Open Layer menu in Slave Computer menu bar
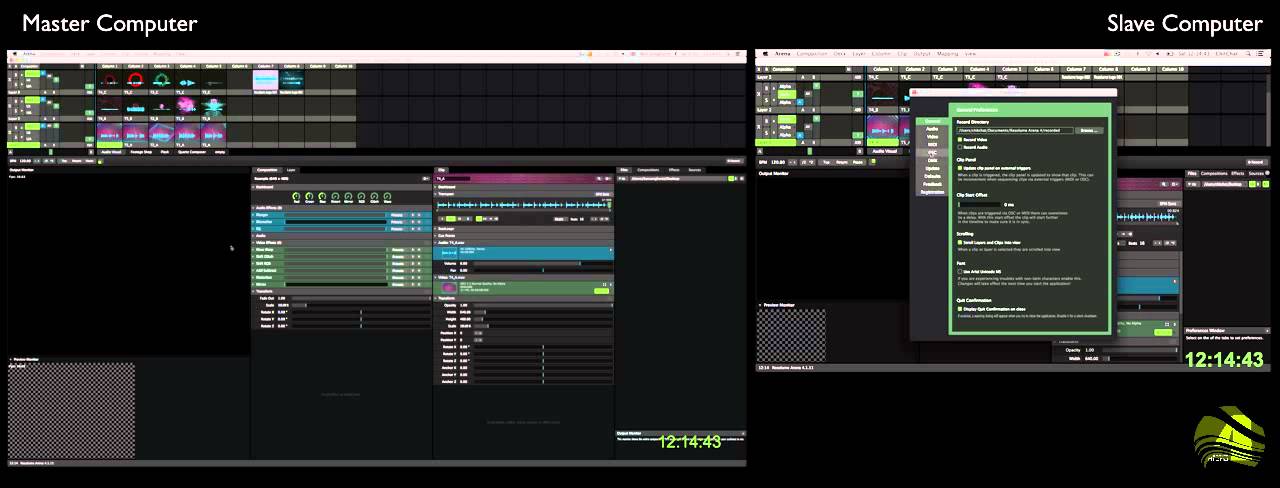The image size is (1280, 488). pyautogui.click(x=860, y=53)
